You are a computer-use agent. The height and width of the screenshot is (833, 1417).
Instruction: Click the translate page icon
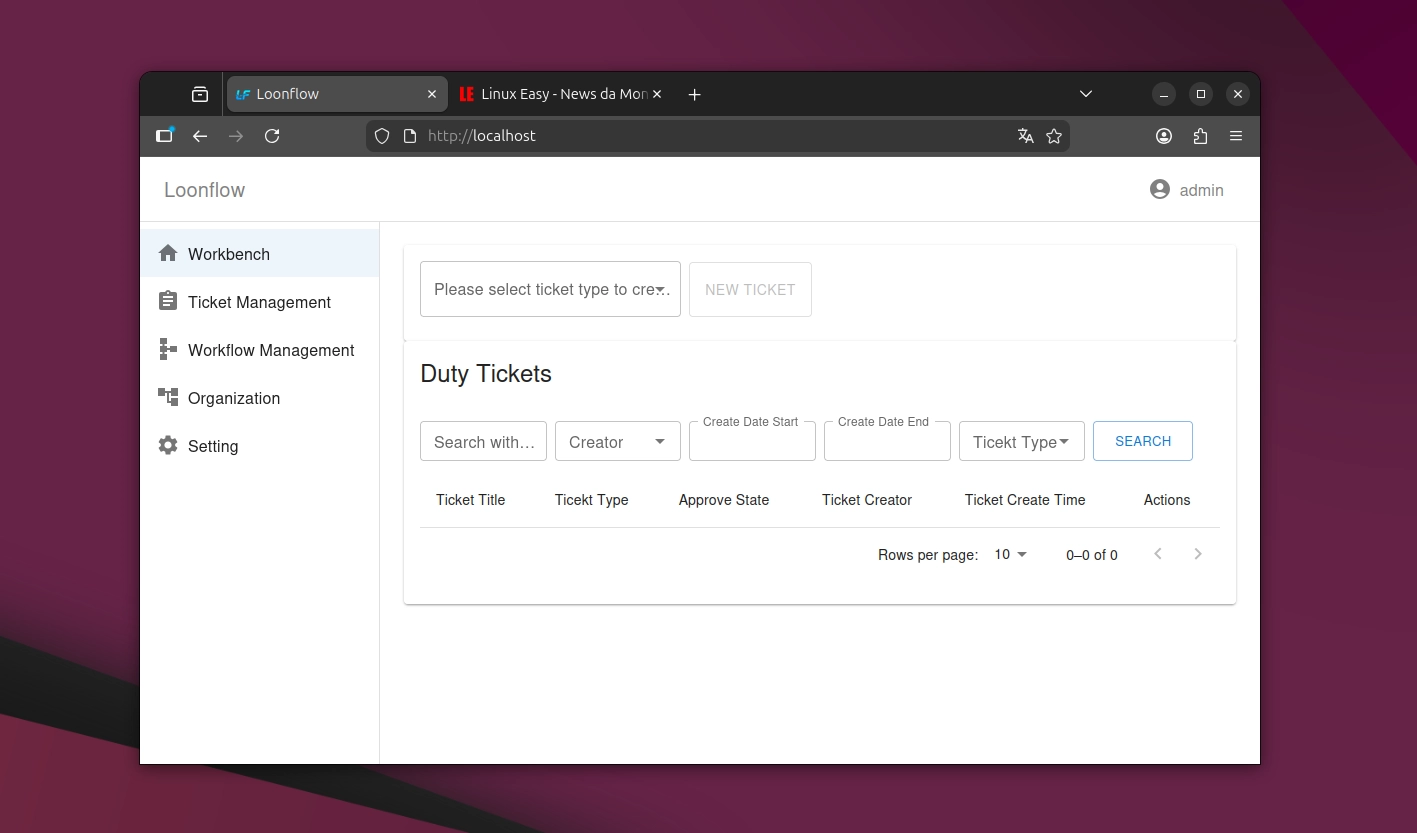coord(1025,136)
